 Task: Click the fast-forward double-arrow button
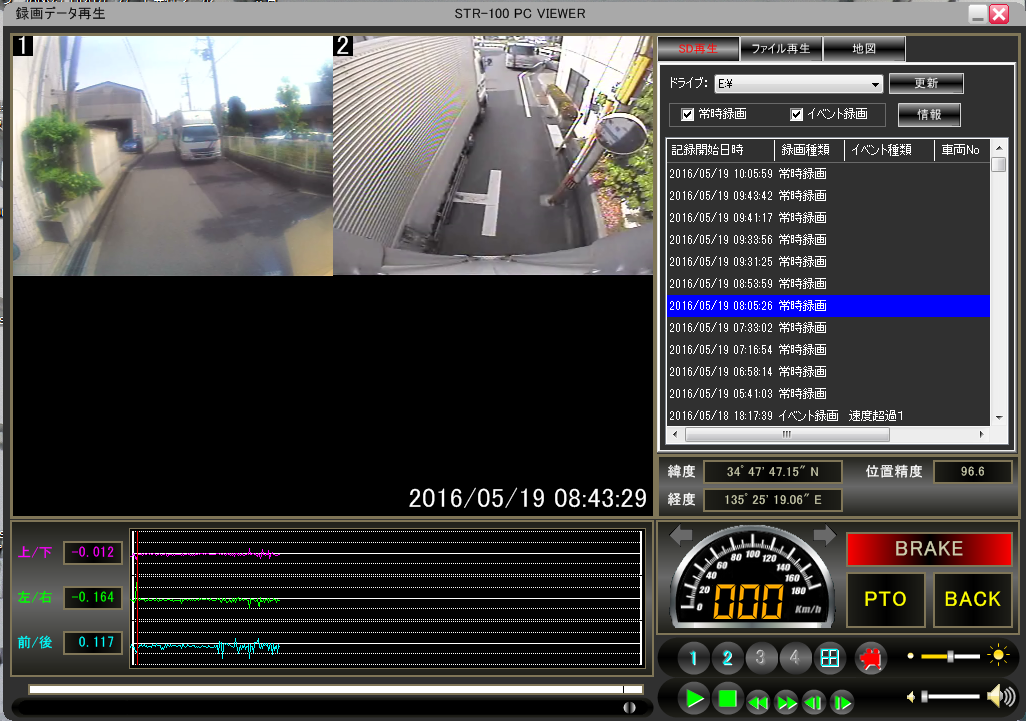click(787, 700)
